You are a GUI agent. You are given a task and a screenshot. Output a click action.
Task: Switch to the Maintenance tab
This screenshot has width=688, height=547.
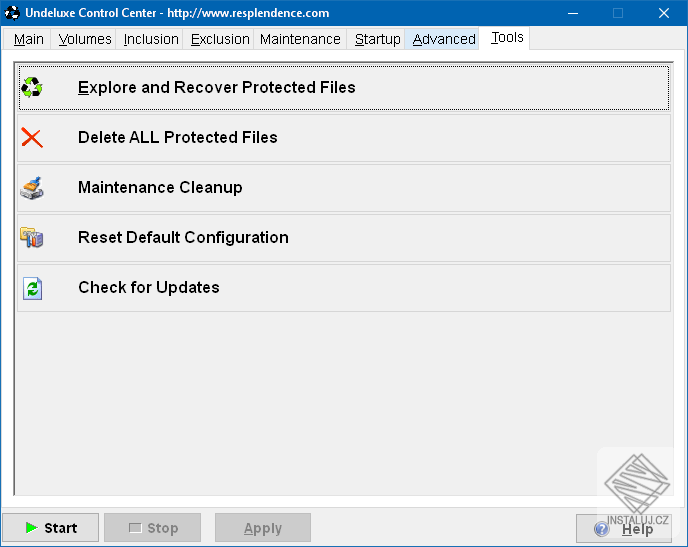[300, 39]
